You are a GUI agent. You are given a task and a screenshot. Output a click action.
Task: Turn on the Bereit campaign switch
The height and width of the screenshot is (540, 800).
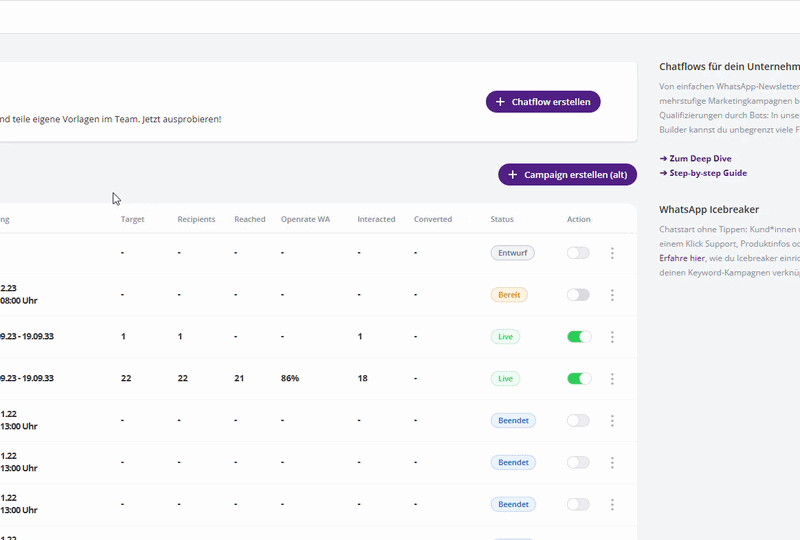tap(578, 295)
